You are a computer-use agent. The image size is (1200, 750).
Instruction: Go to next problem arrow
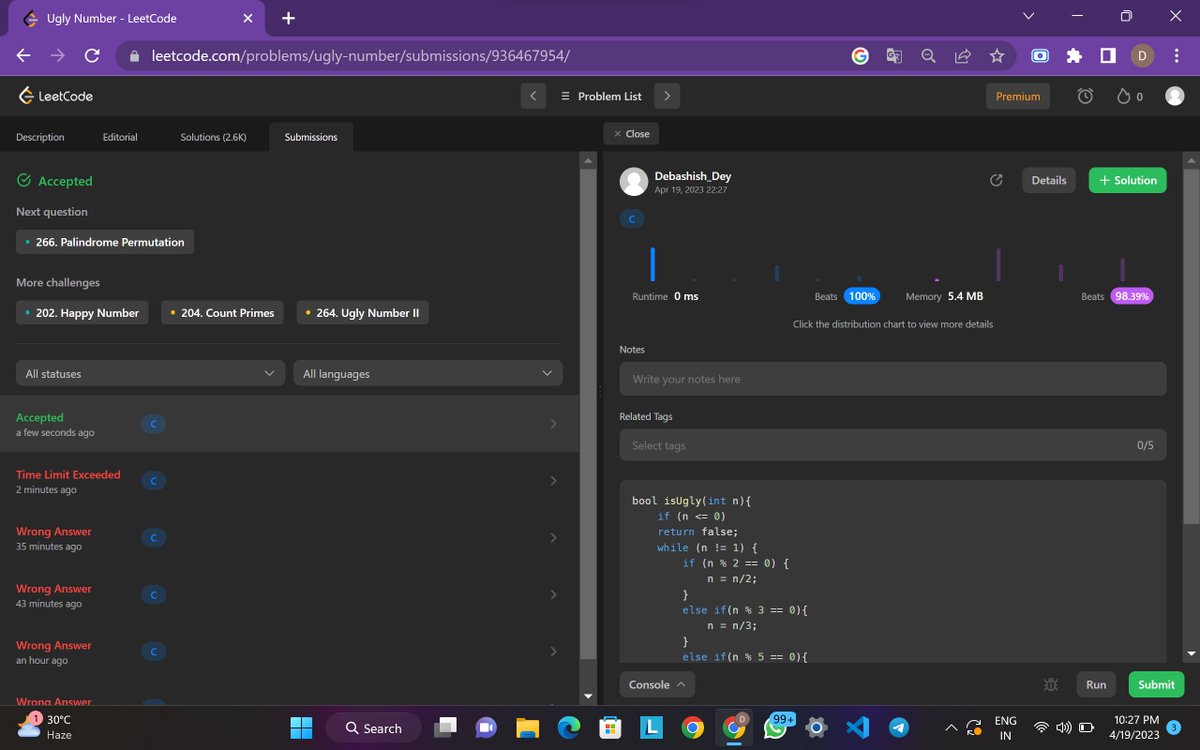pyautogui.click(x=667, y=96)
